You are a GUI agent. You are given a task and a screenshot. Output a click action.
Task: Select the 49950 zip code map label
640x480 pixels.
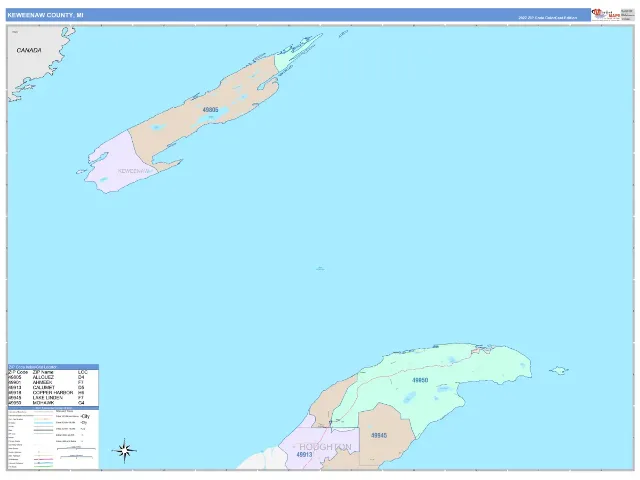[x=420, y=380]
